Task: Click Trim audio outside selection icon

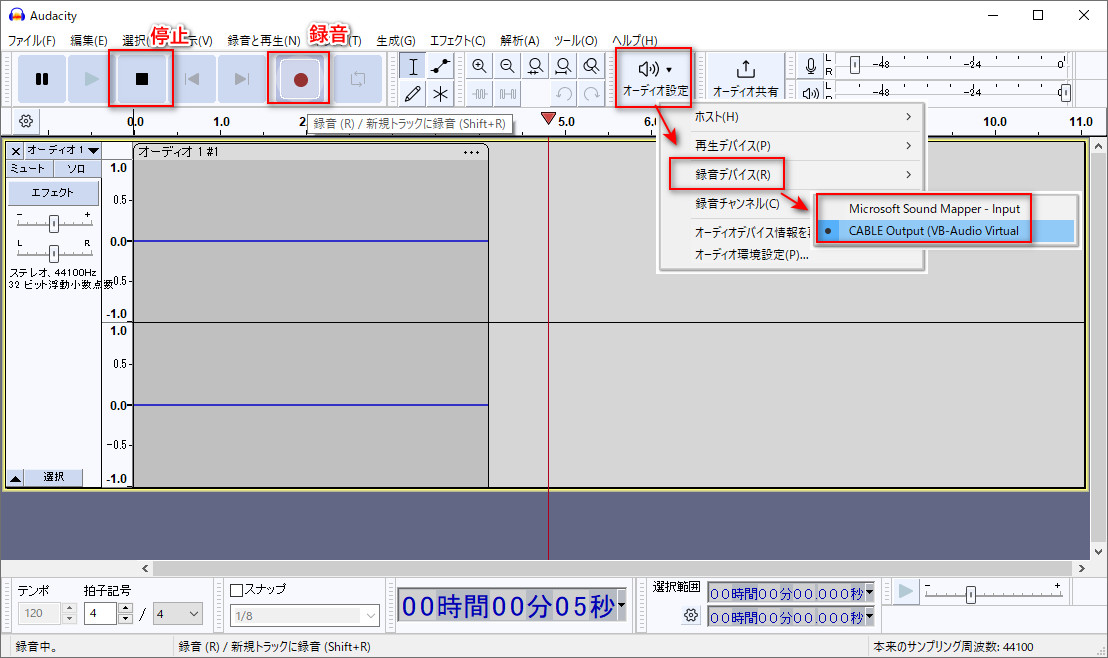Action: (479, 93)
